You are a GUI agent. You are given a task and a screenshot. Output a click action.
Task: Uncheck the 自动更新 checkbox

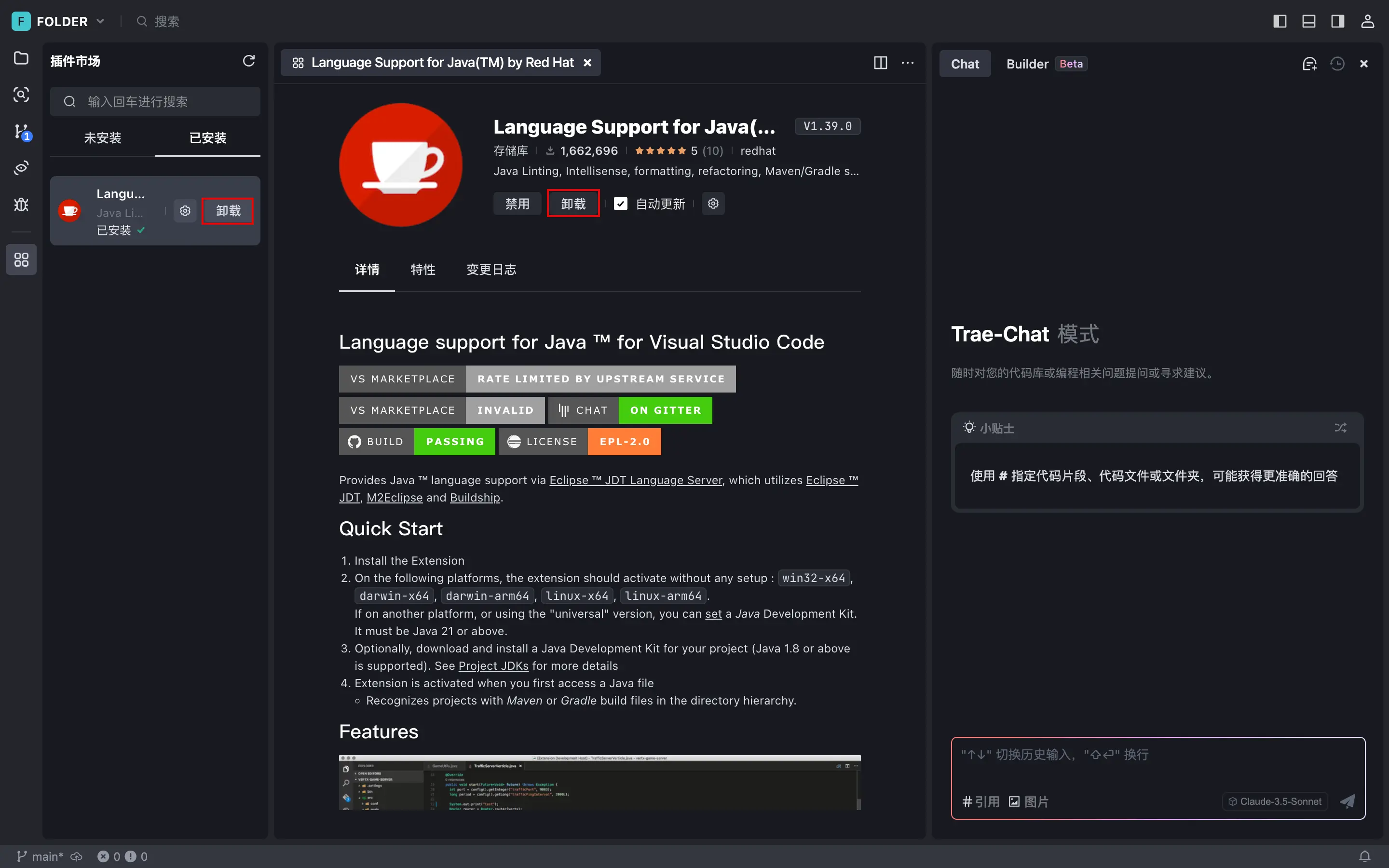pyautogui.click(x=620, y=204)
